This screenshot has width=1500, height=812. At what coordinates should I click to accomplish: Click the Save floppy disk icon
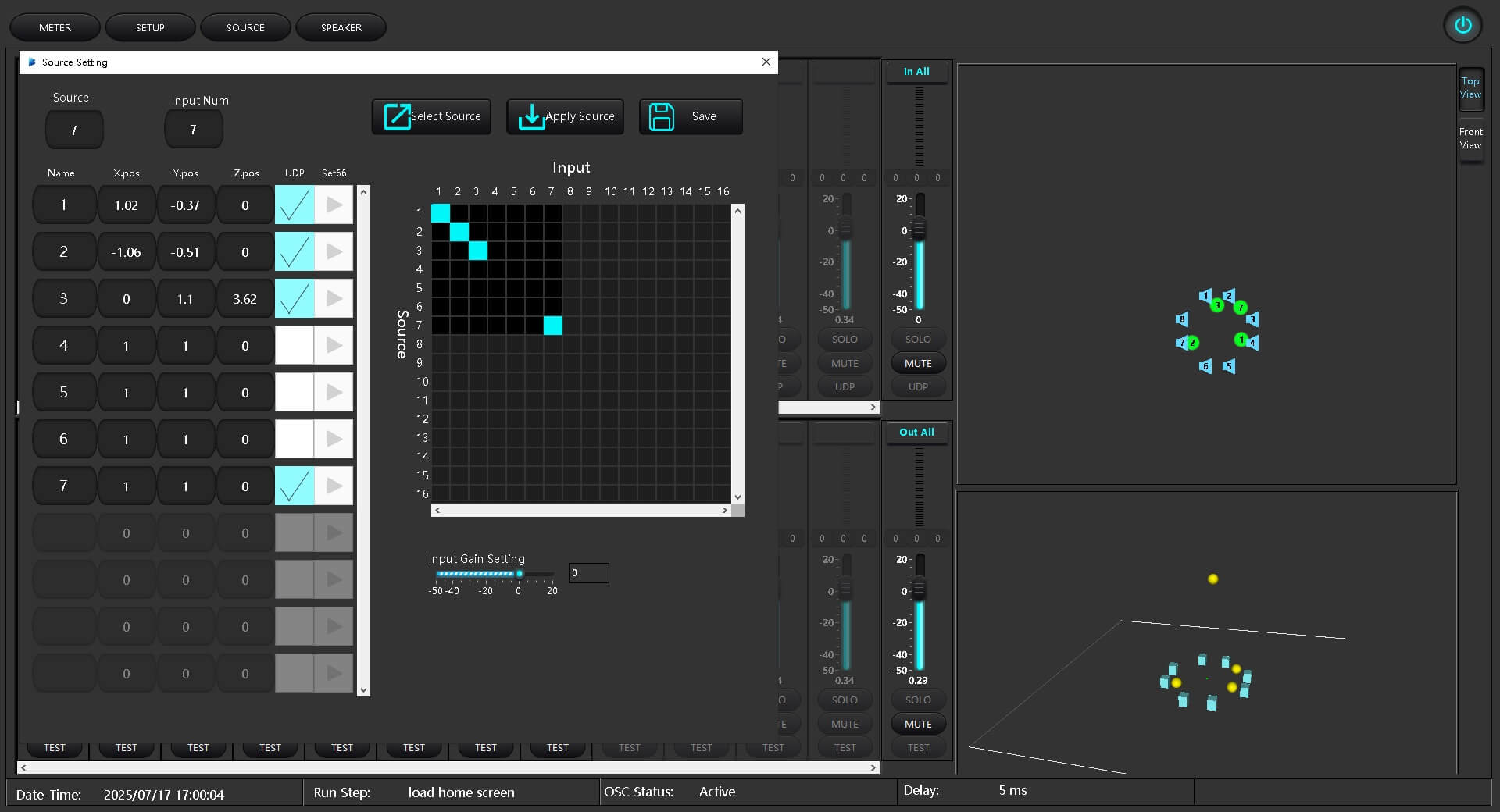tap(662, 116)
